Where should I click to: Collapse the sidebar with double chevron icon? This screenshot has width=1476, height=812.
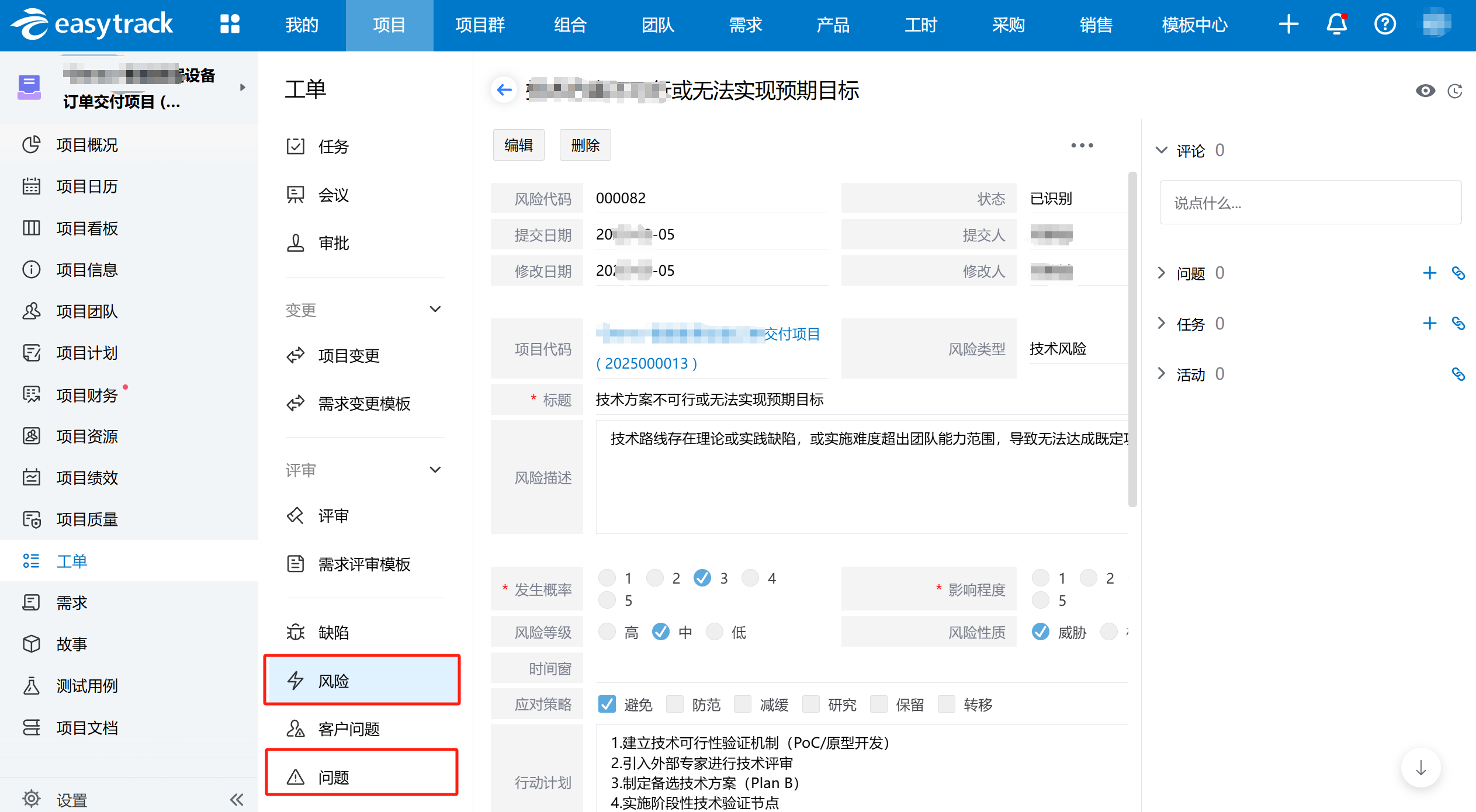tap(237, 799)
